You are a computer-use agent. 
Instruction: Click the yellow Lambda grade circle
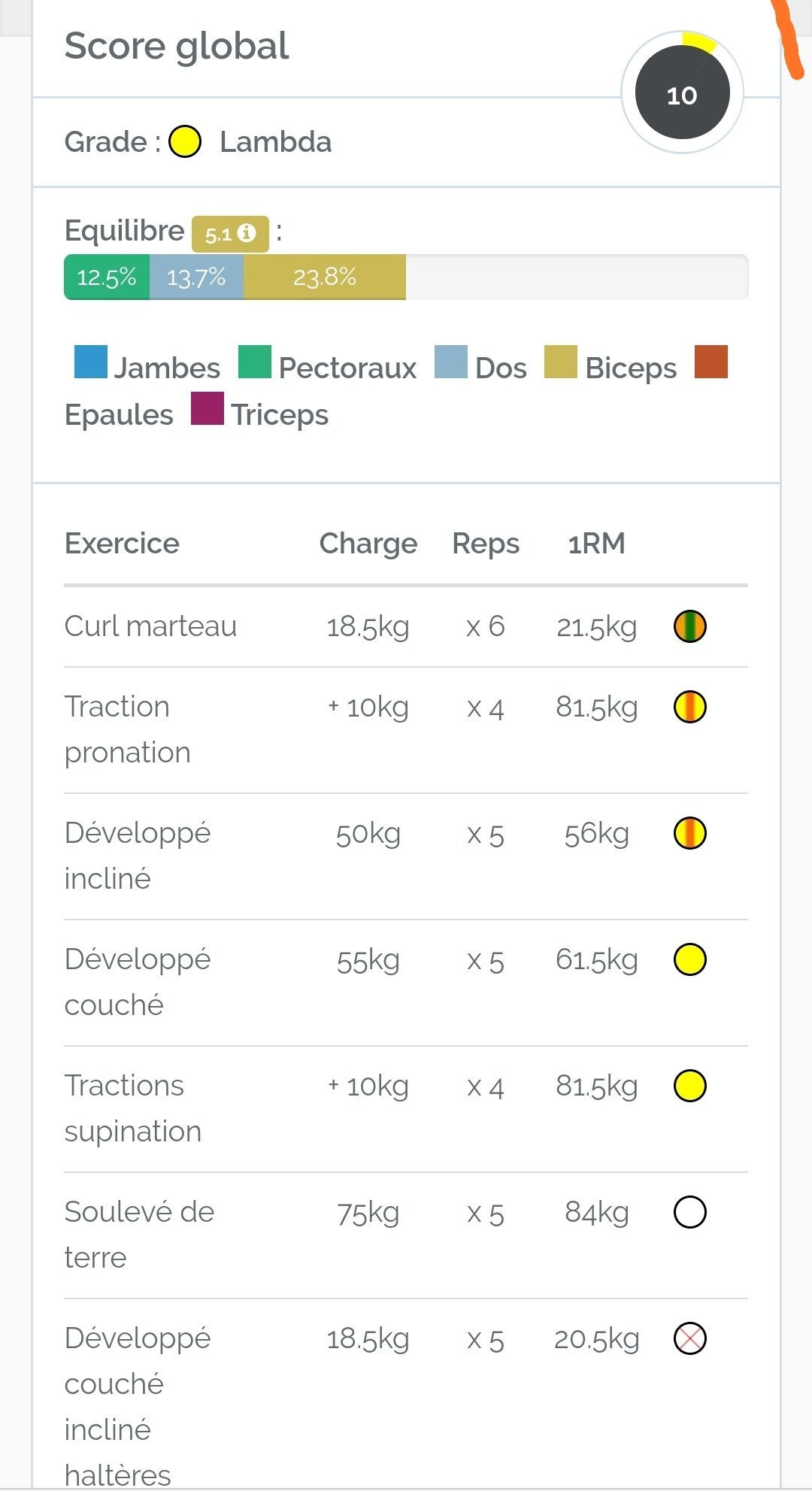[185, 142]
